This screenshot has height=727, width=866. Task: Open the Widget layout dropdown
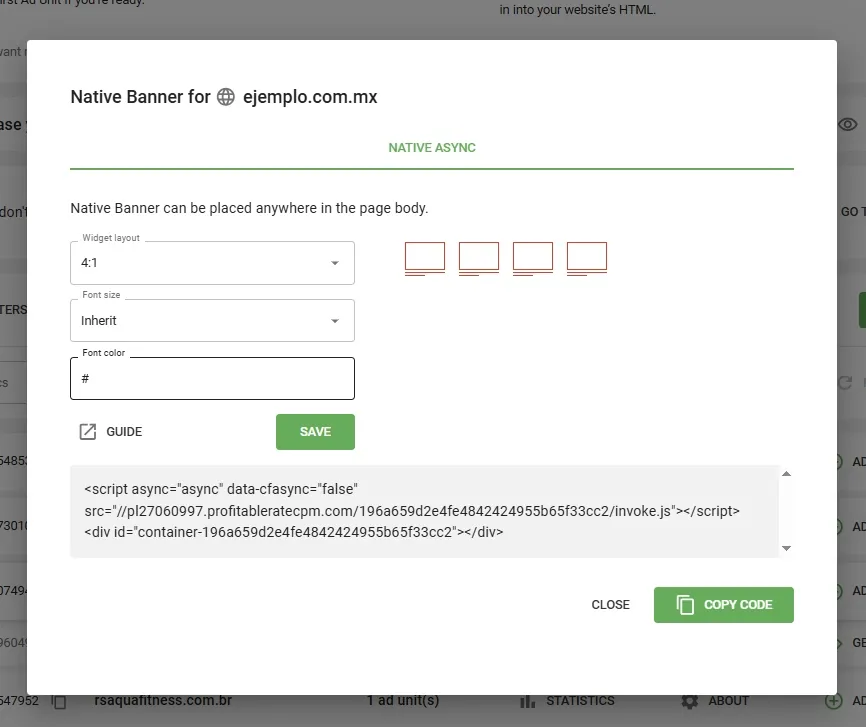click(212, 263)
